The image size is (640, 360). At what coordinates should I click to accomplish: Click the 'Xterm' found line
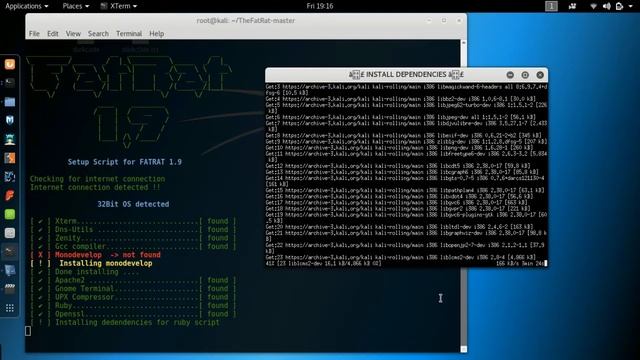(x=133, y=221)
